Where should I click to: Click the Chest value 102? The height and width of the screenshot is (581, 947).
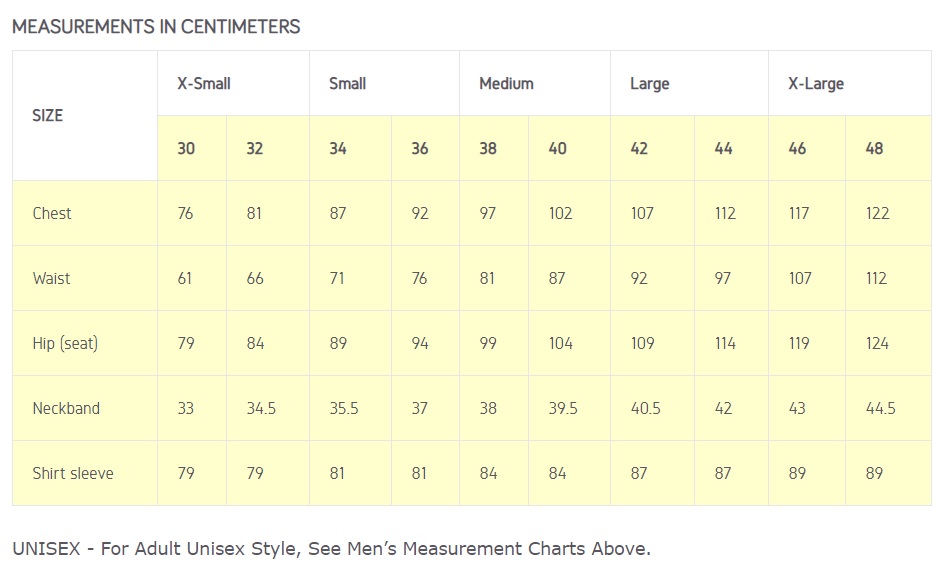pos(560,213)
